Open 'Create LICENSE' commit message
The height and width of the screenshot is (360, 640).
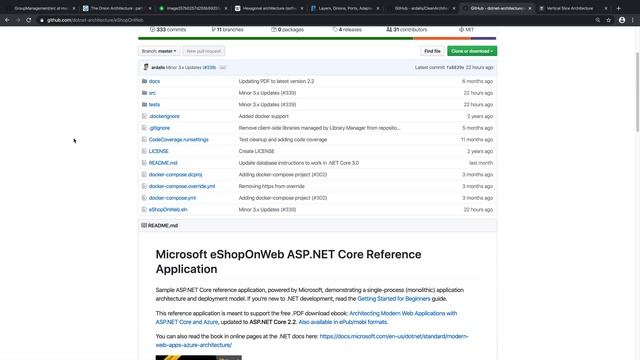[256, 151]
